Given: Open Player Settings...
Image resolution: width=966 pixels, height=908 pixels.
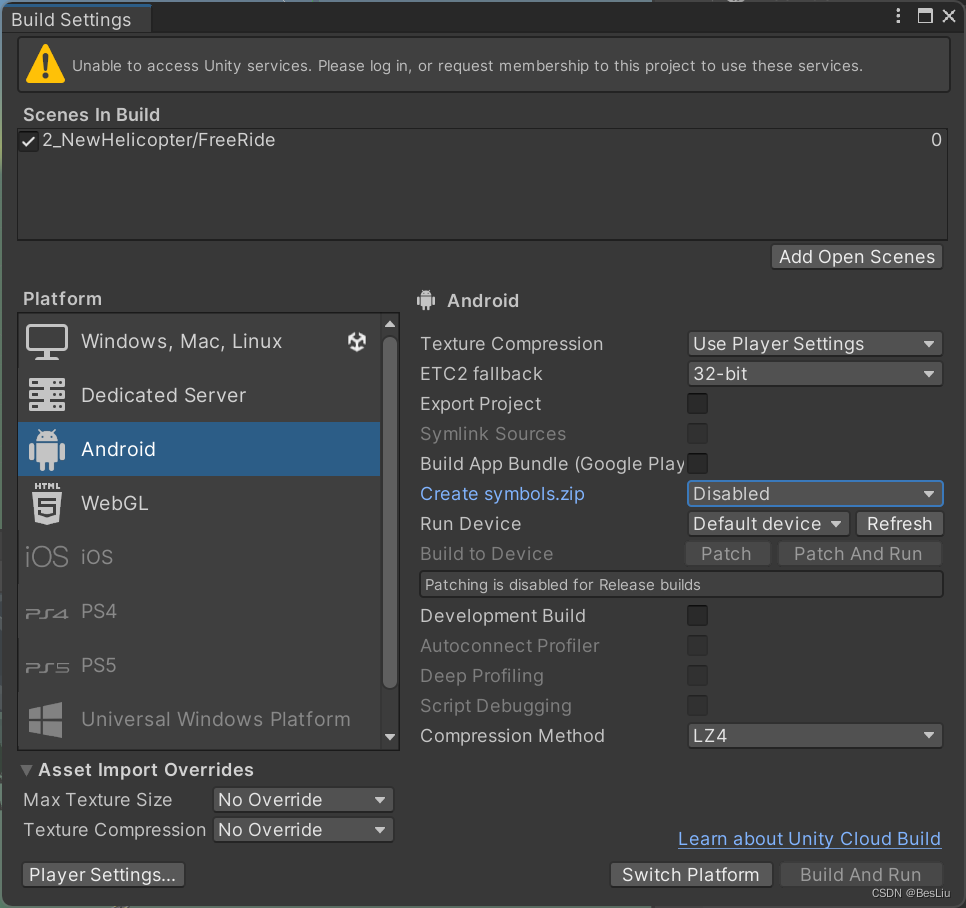Looking at the screenshot, I should [103, 875].
